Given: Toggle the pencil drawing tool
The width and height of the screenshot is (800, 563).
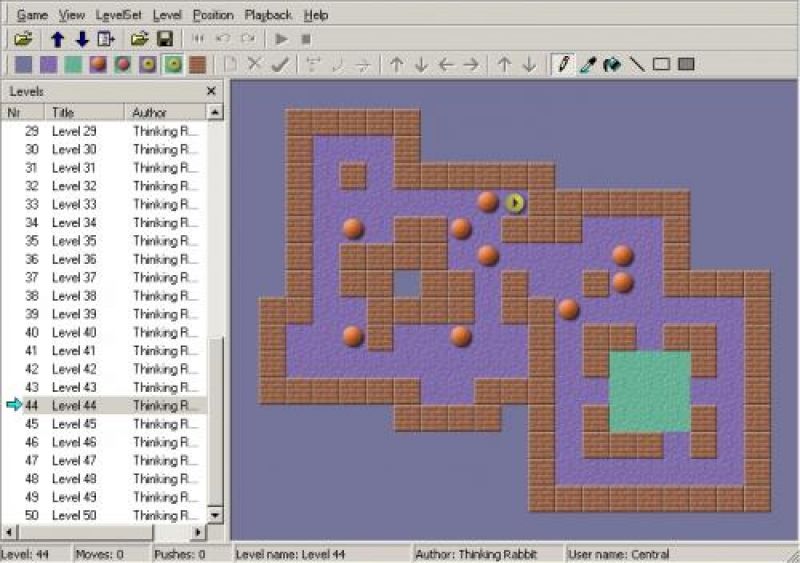Looking at the screenshot, I should [x=563, y=64].
